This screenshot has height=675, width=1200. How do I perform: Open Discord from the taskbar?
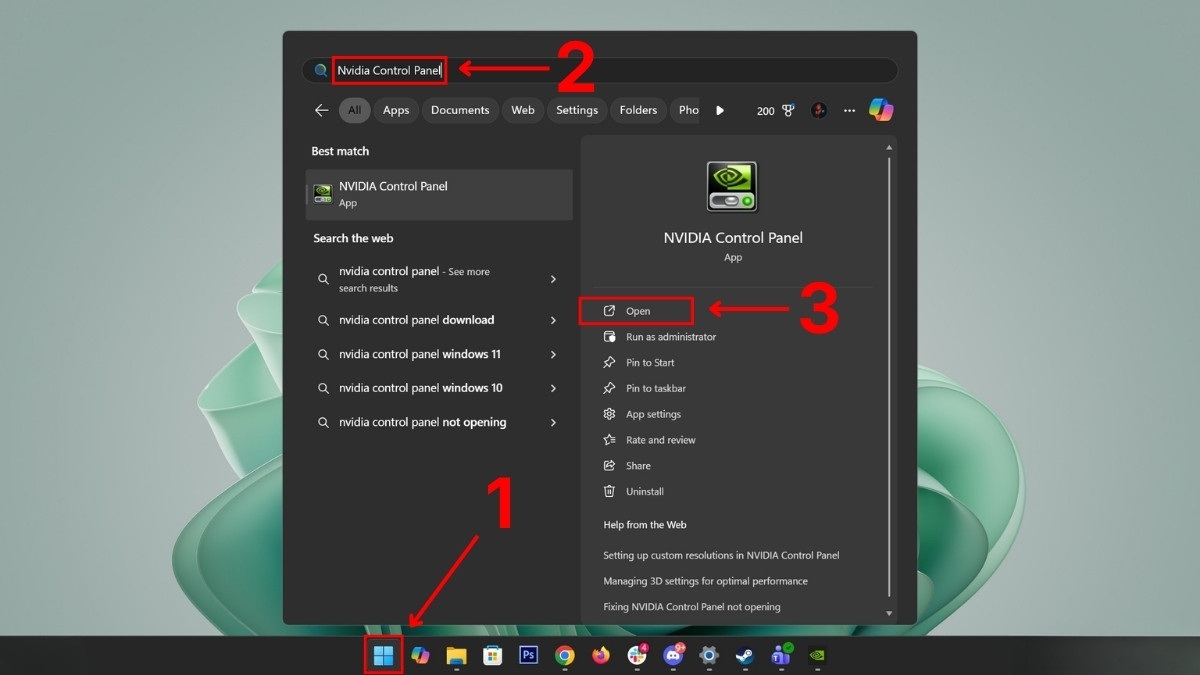(x=673, y=656)
